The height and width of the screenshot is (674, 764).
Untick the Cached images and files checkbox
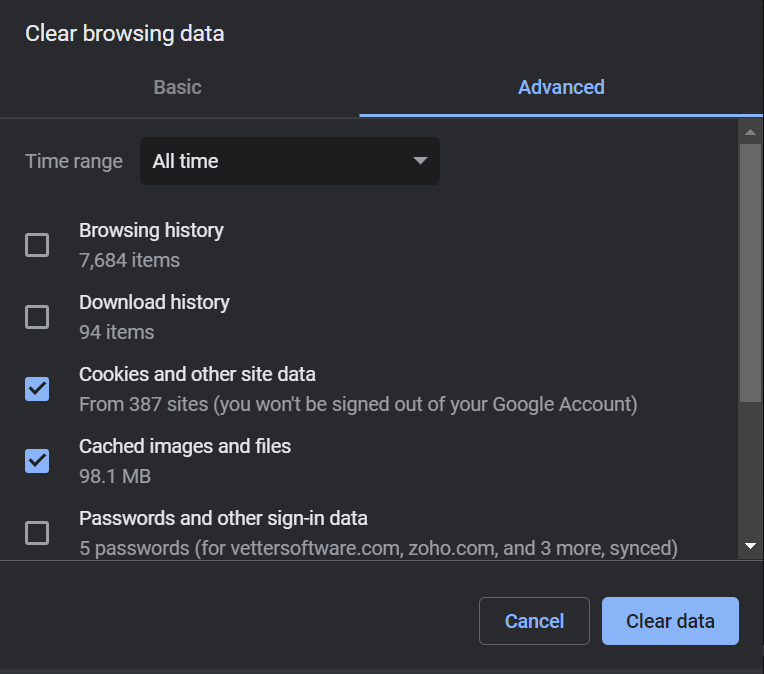tap(37, 461)
